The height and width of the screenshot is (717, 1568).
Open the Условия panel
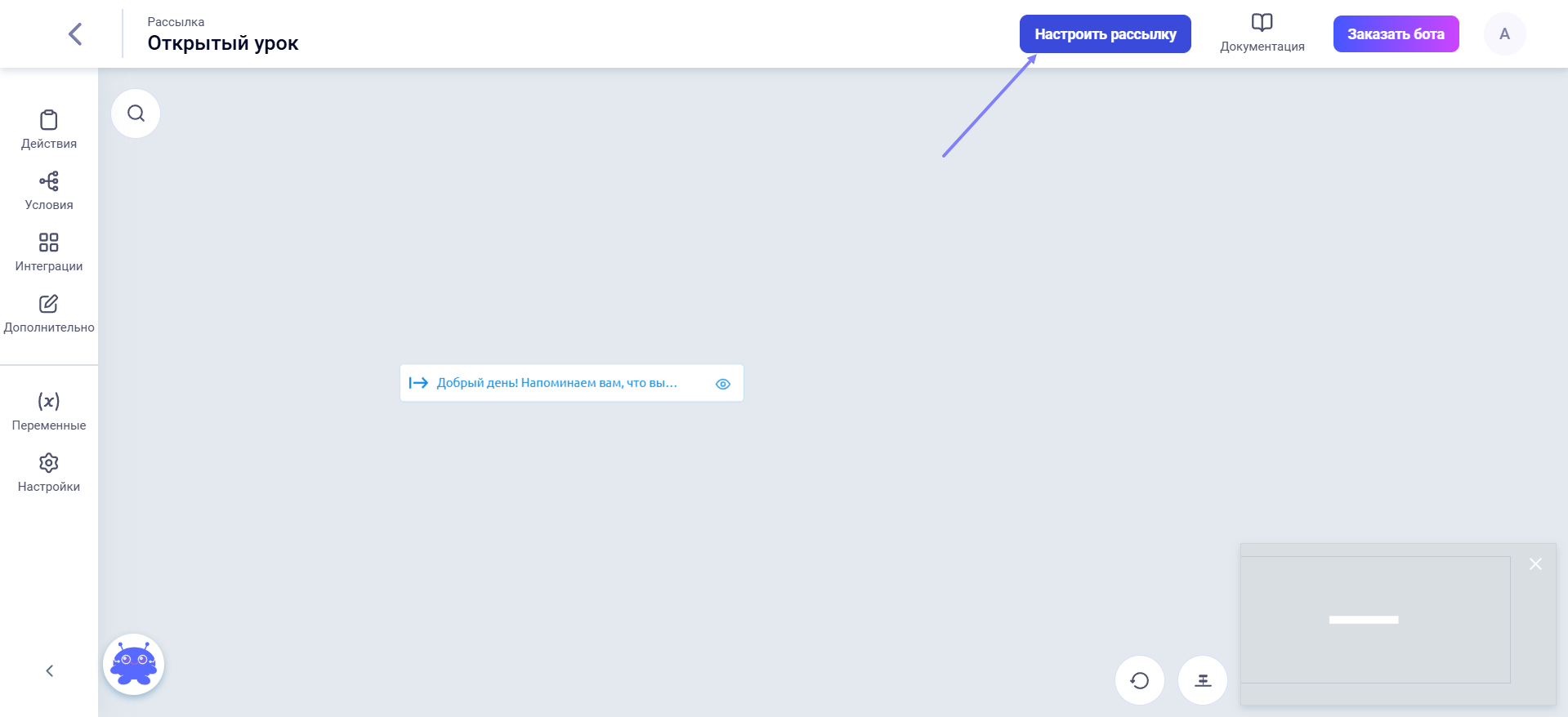pyautogui.click(x=49, y=191)
